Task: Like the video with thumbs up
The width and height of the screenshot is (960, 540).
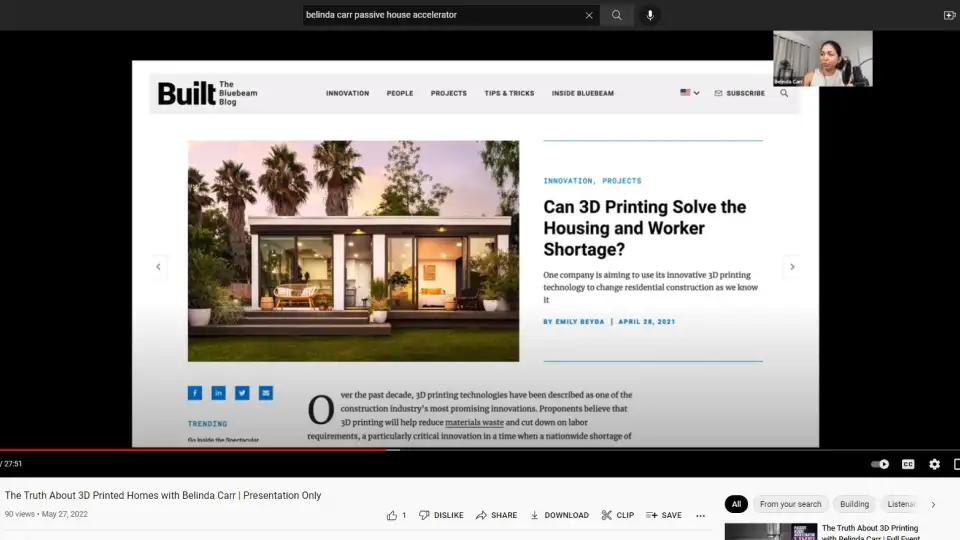Action: click(393, 515)
